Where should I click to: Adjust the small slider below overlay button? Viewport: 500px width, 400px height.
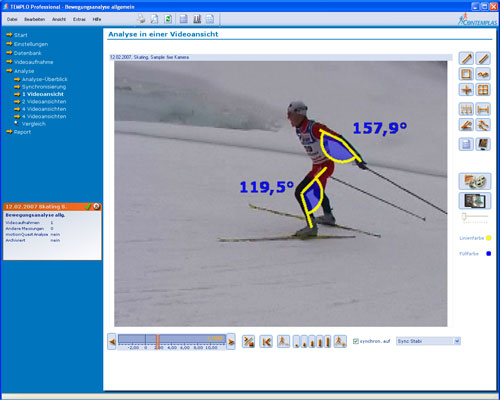pos(464,217)
